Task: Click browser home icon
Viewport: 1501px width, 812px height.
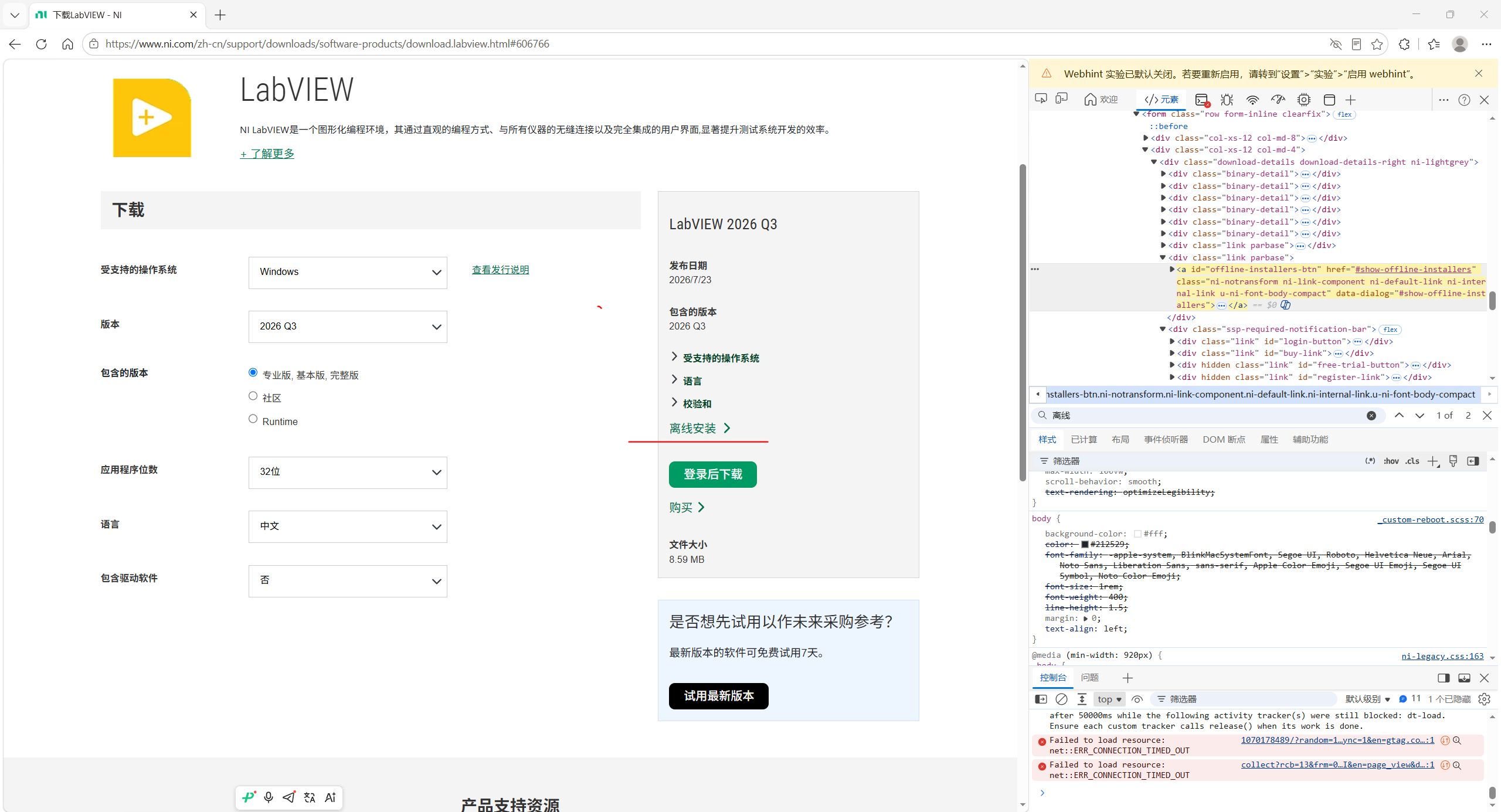Action: pos(67,44)
